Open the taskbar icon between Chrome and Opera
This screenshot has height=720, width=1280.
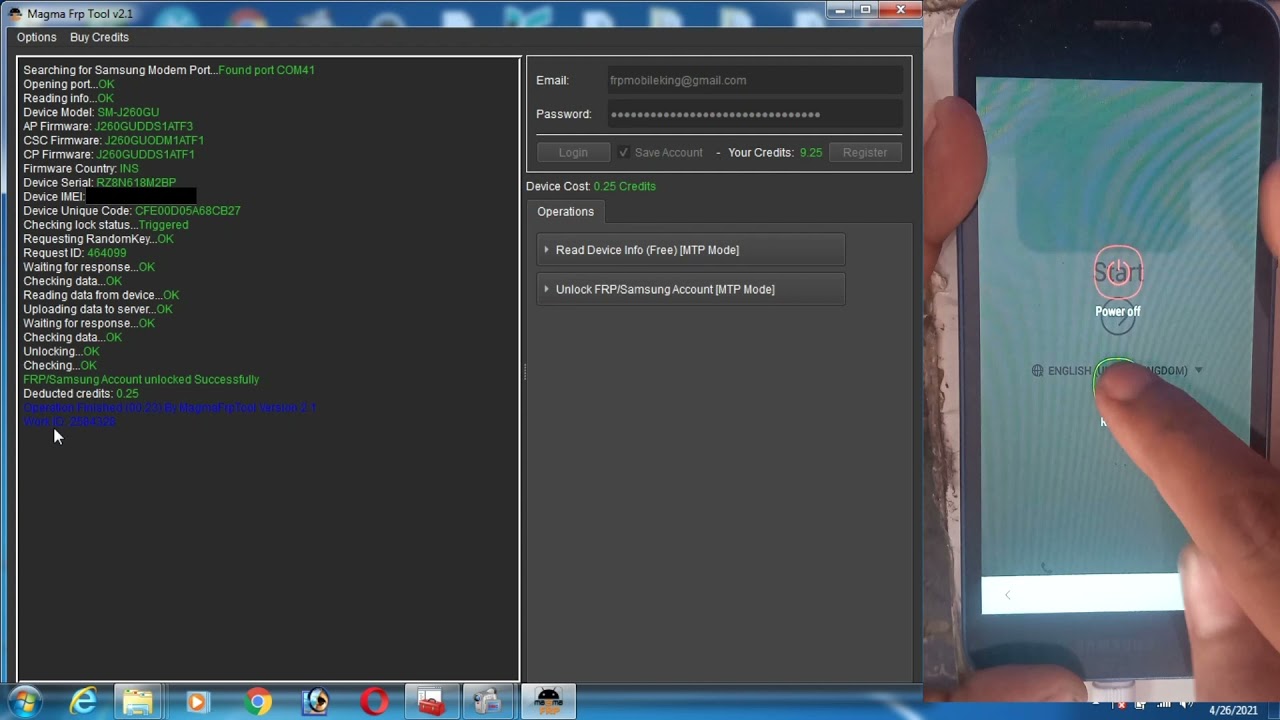(316, 703)
